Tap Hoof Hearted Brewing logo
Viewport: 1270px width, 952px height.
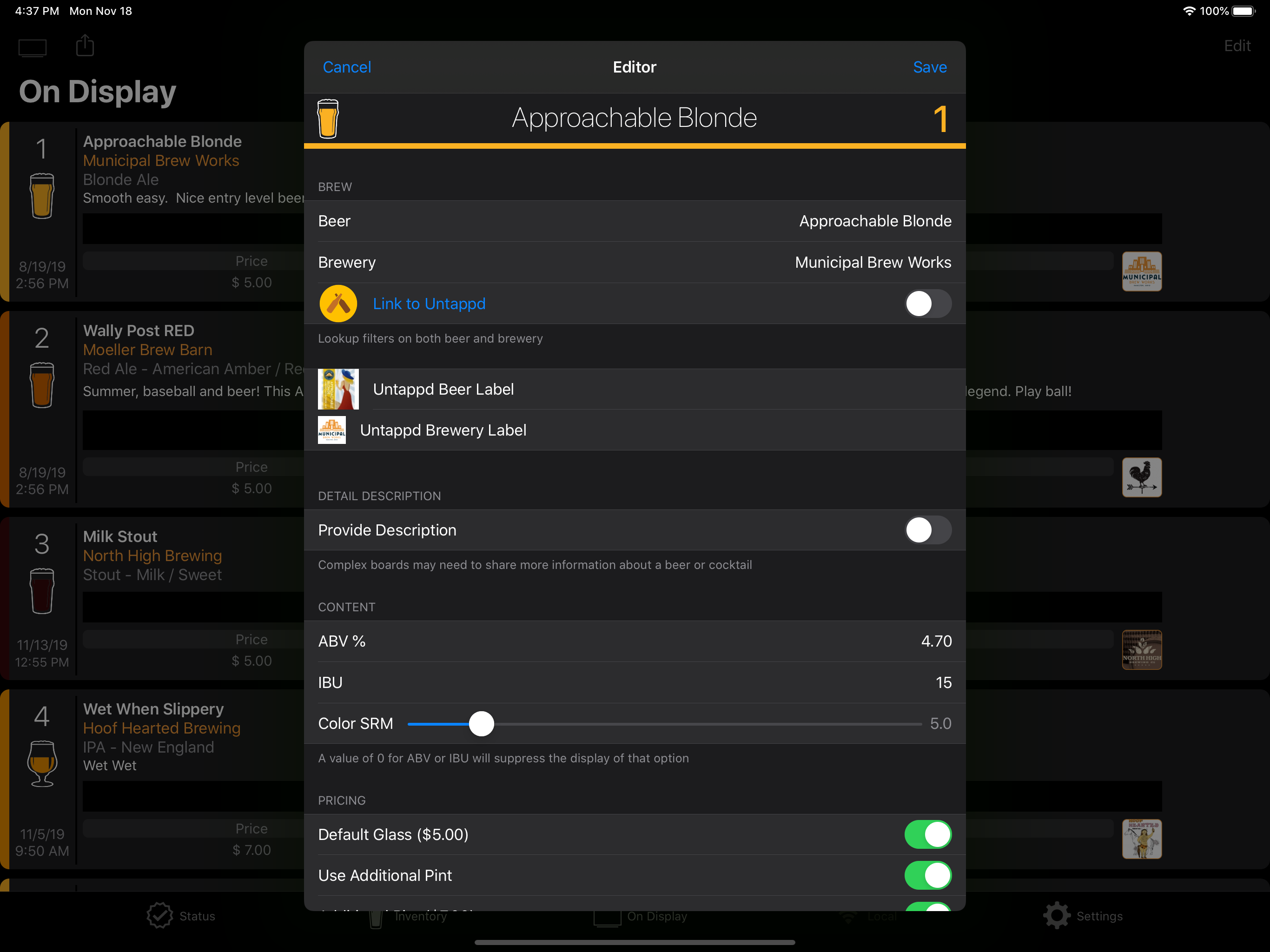tap(1141, 839)
